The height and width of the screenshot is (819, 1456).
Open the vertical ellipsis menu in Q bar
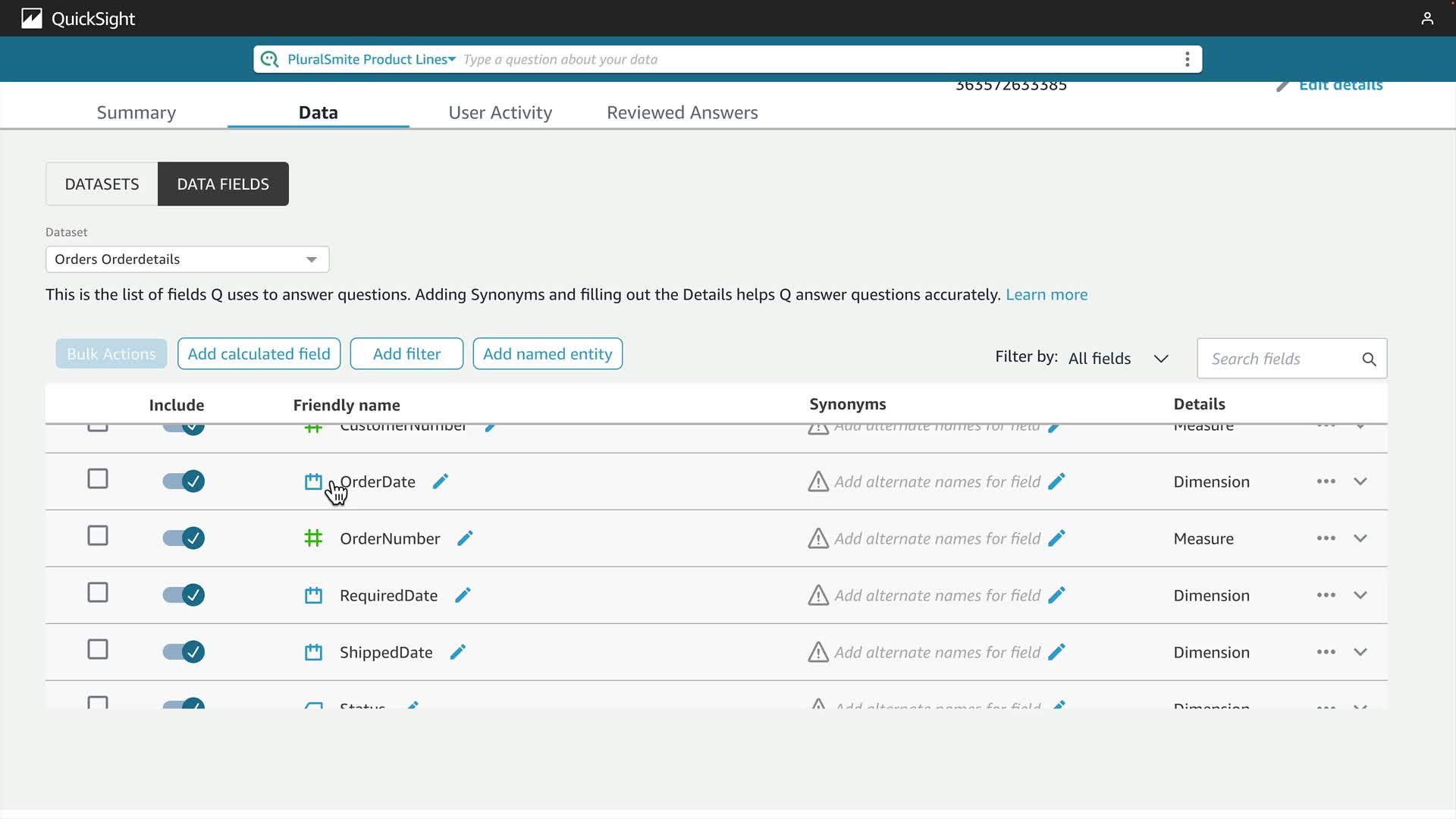click(x=1187, y=59)
